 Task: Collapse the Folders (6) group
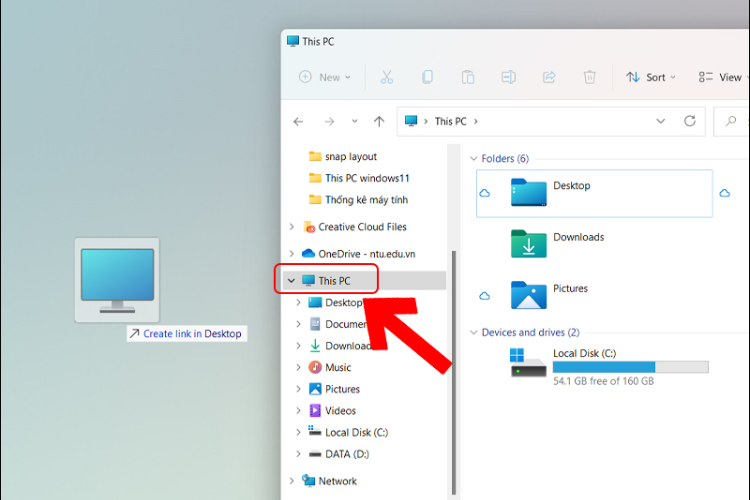coord(473,159)
